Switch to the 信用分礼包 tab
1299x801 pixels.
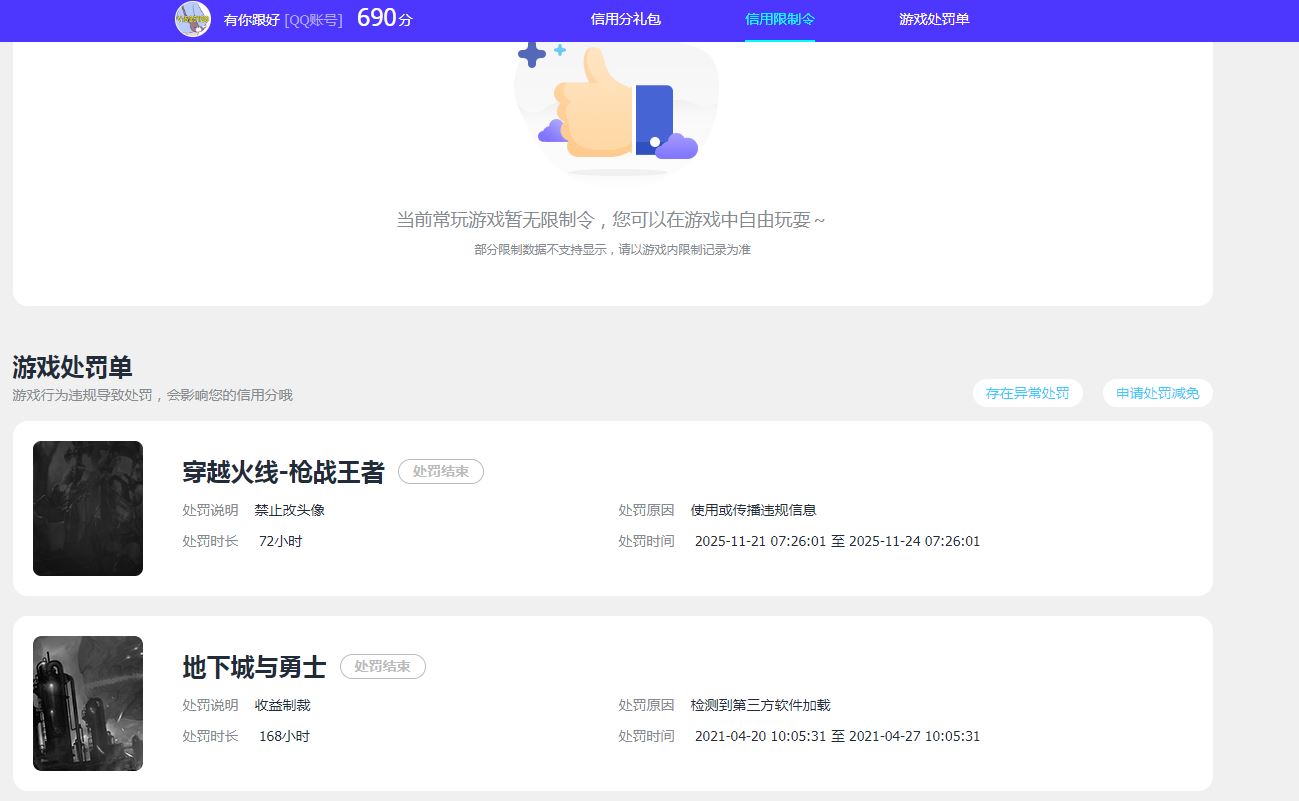[x=627, y=20]
